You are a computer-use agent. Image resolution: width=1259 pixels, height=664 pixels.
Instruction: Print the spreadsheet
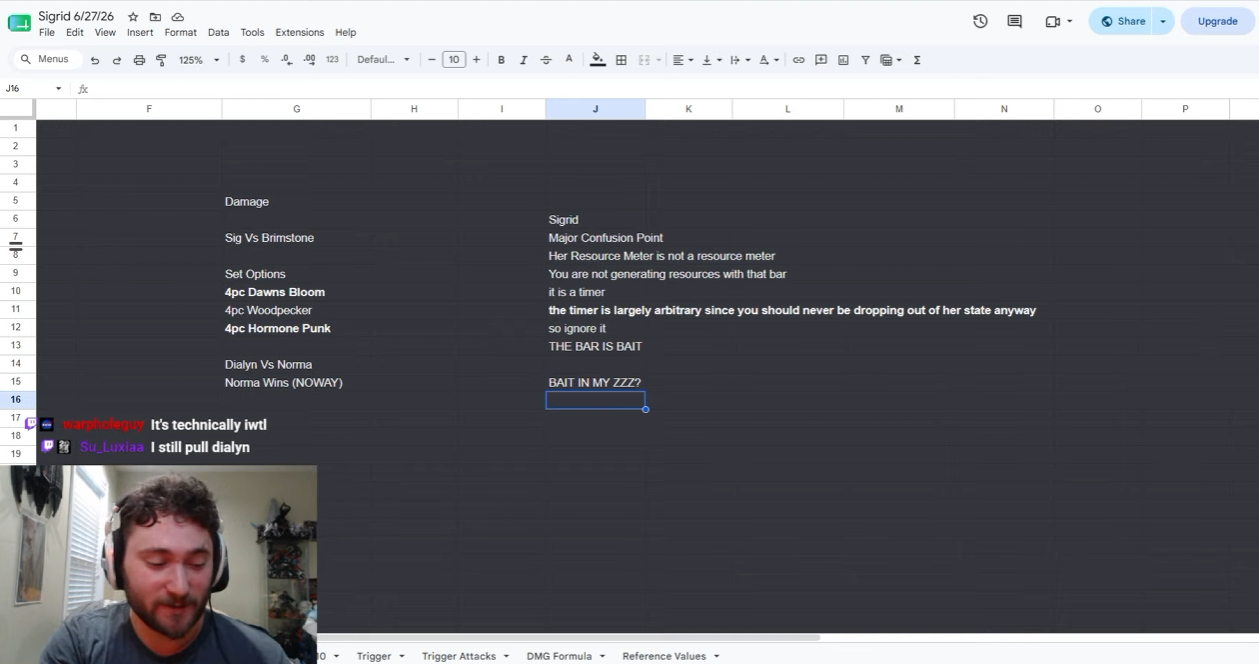tap(139, 60)
